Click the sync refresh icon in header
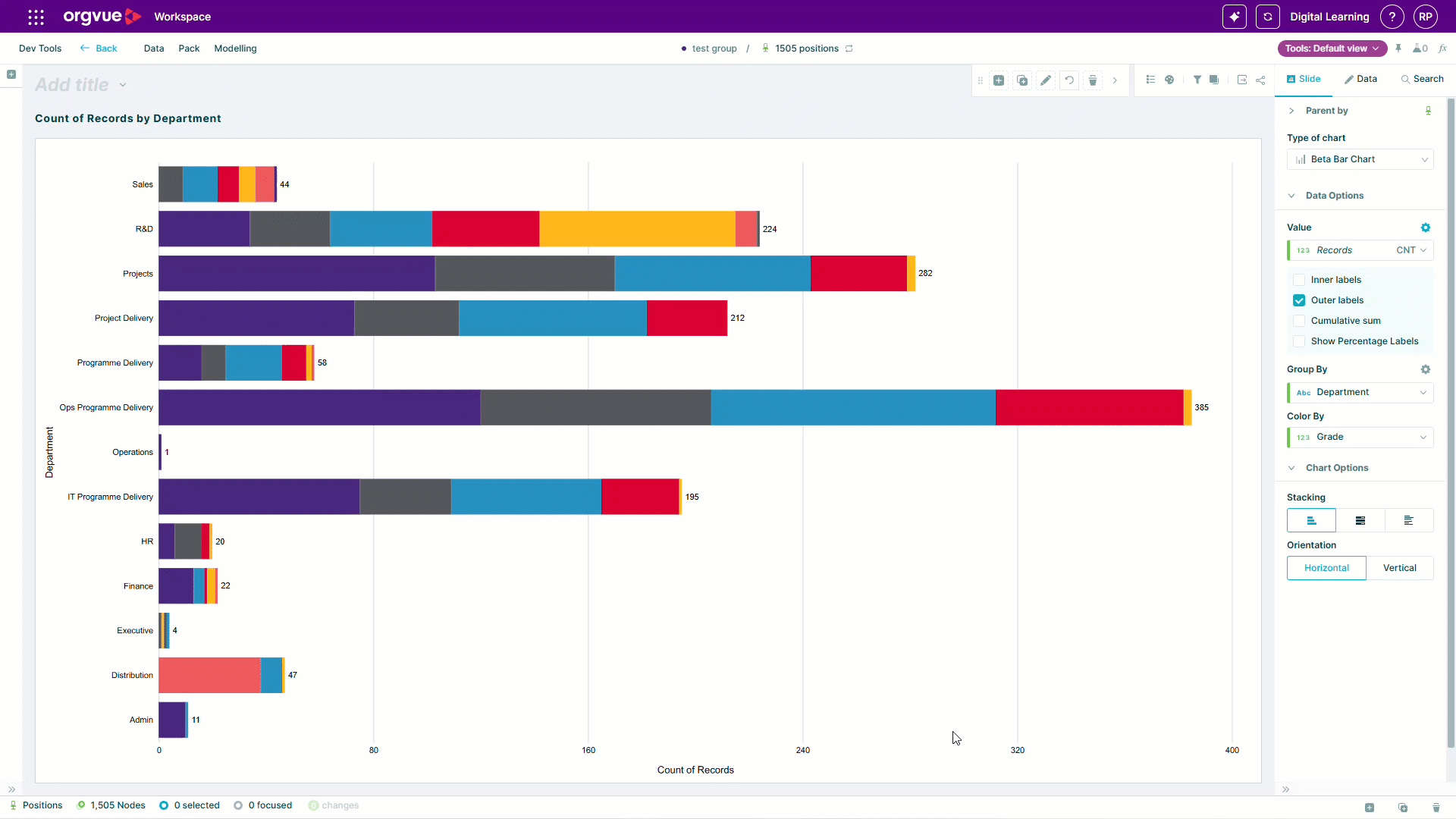This screenshot has width=1456, height=819. [x=1268, y=17]
